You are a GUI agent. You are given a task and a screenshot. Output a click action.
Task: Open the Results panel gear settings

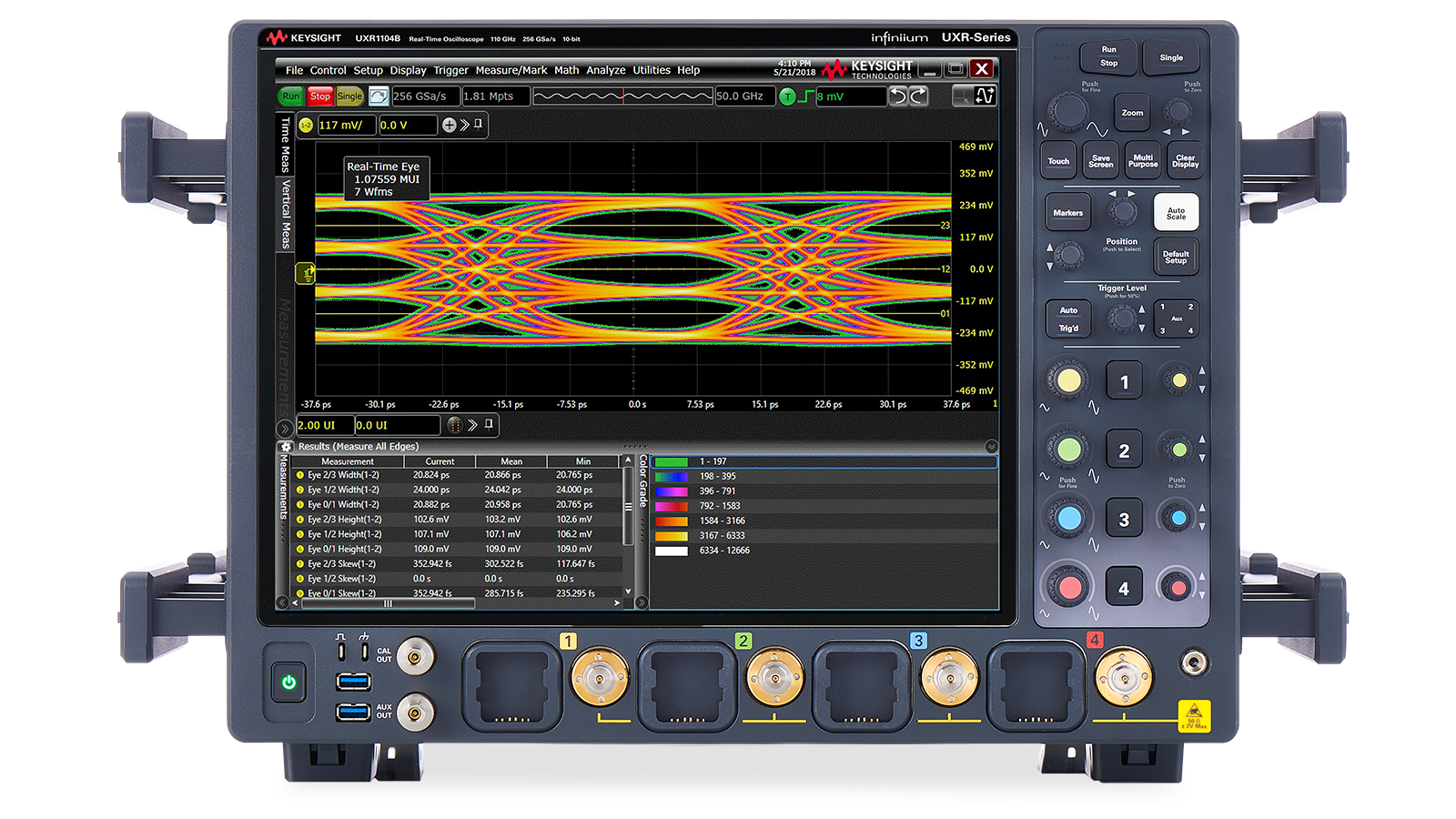tap(287, 447)
